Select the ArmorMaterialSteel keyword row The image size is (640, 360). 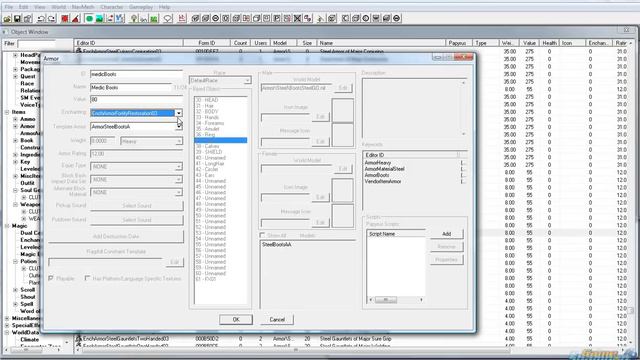click(x=384, y=169)
